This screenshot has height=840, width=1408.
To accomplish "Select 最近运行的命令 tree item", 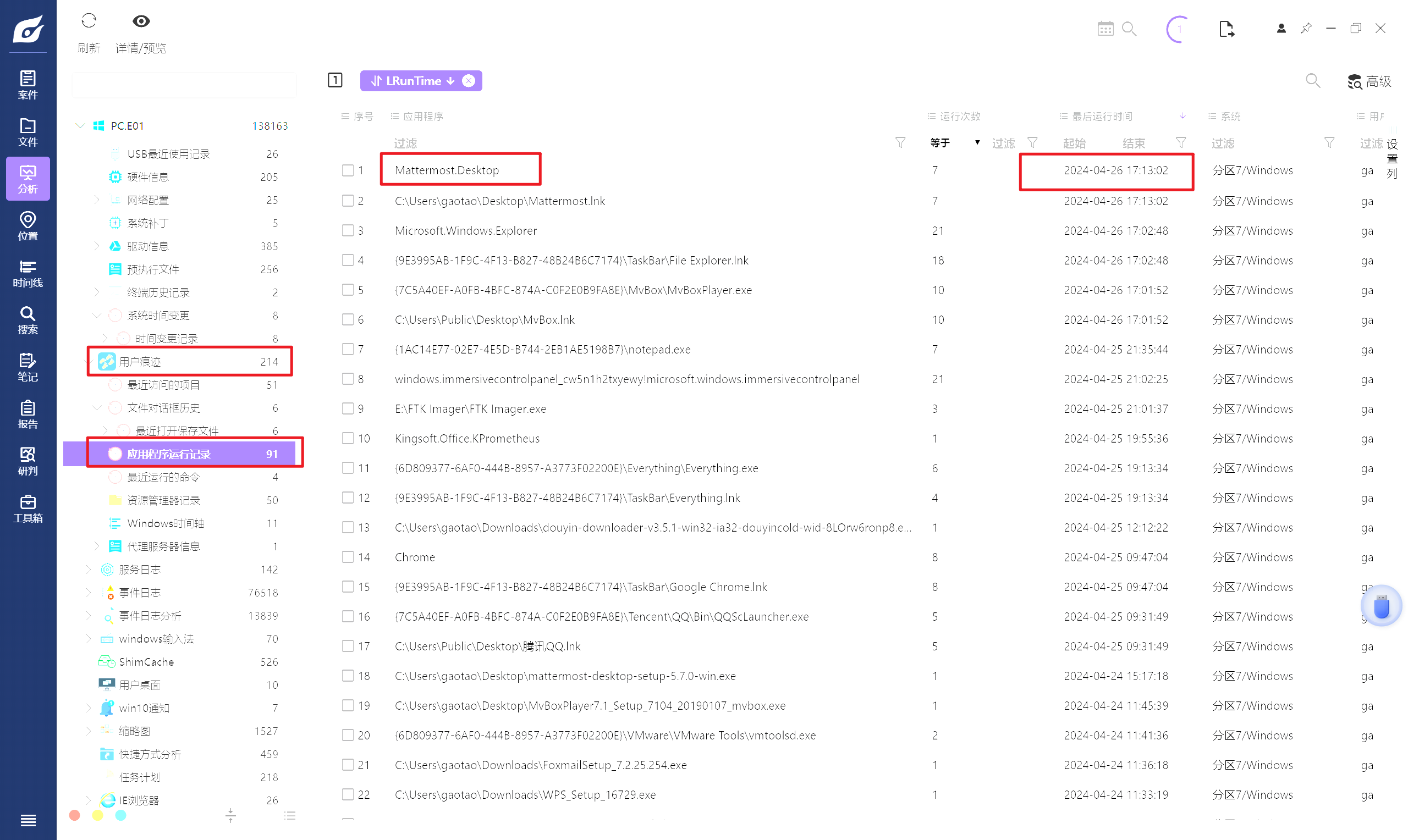I will 163,477.
